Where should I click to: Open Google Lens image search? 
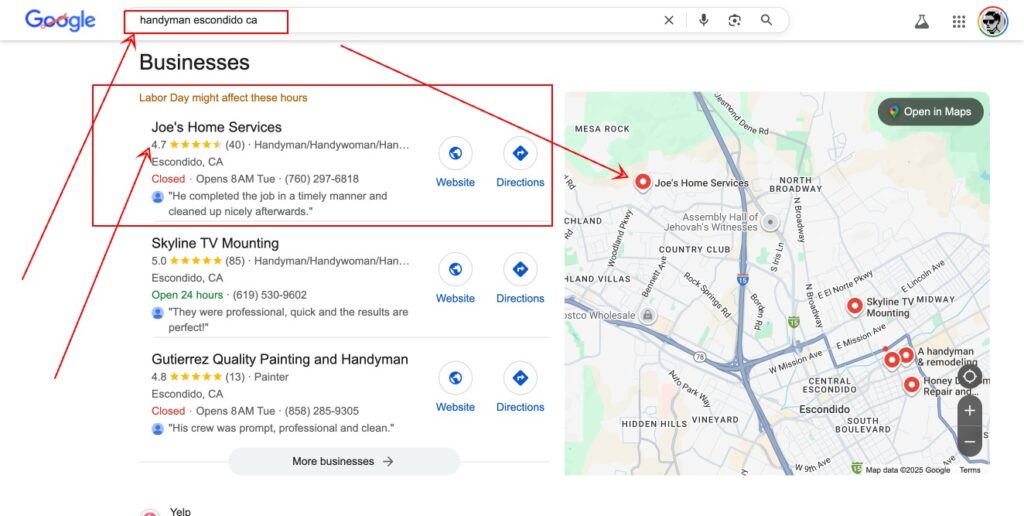pyautogui.click(x=735, y=20)
